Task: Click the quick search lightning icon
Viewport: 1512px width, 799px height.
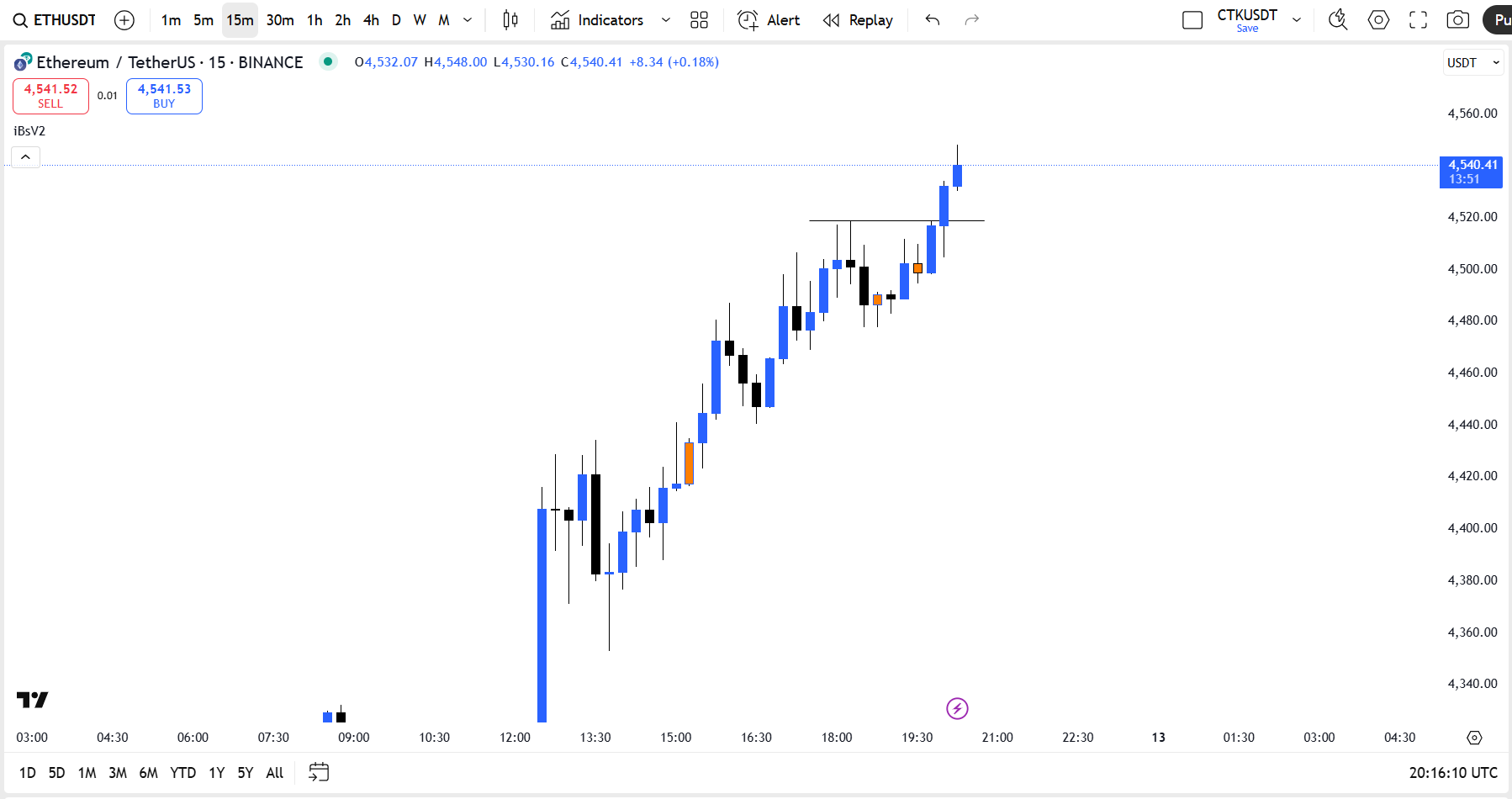Action: tap(1337, 20)
